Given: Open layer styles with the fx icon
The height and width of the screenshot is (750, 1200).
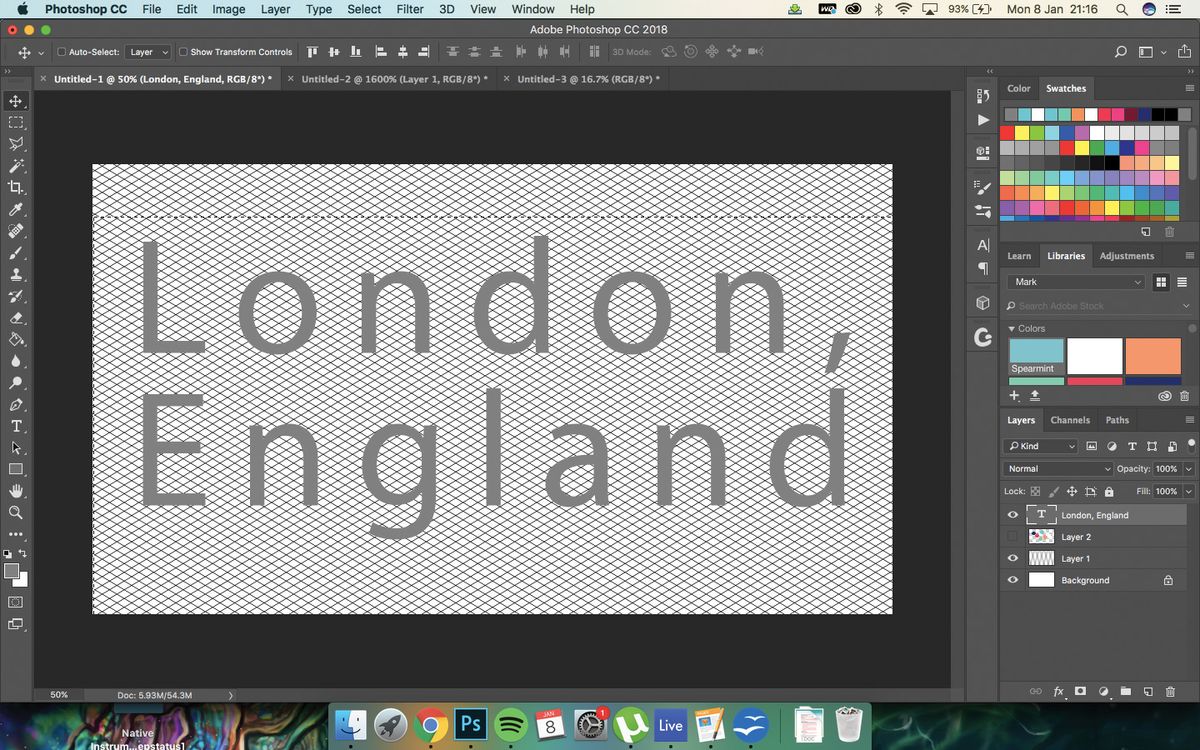Looking at the screenshot, I should (1058, 691).
